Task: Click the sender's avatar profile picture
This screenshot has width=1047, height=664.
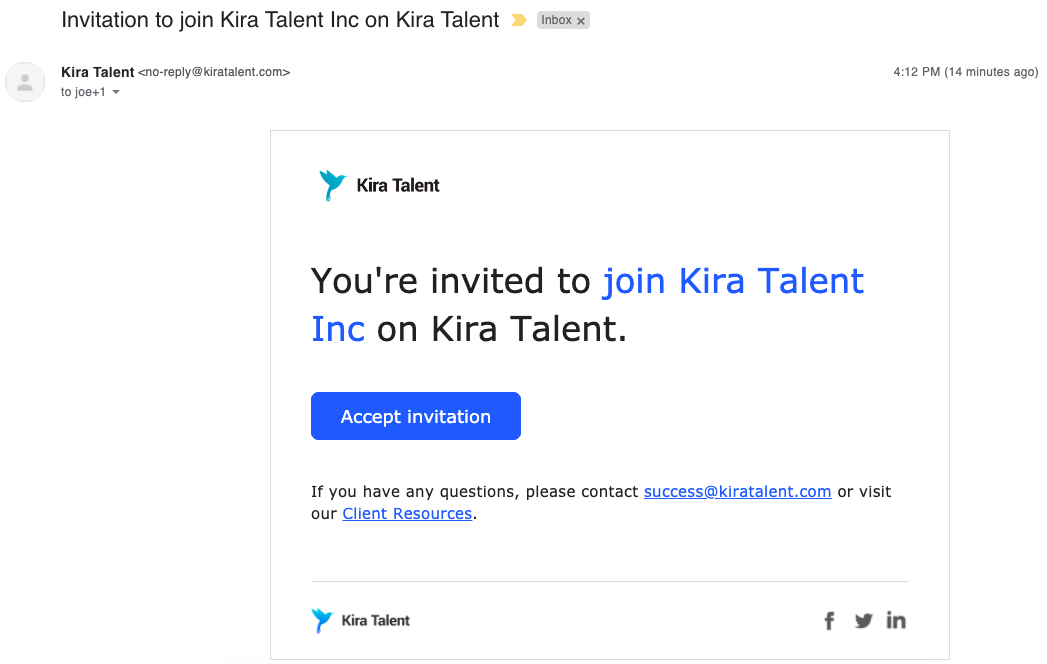Action: (25, 82)
